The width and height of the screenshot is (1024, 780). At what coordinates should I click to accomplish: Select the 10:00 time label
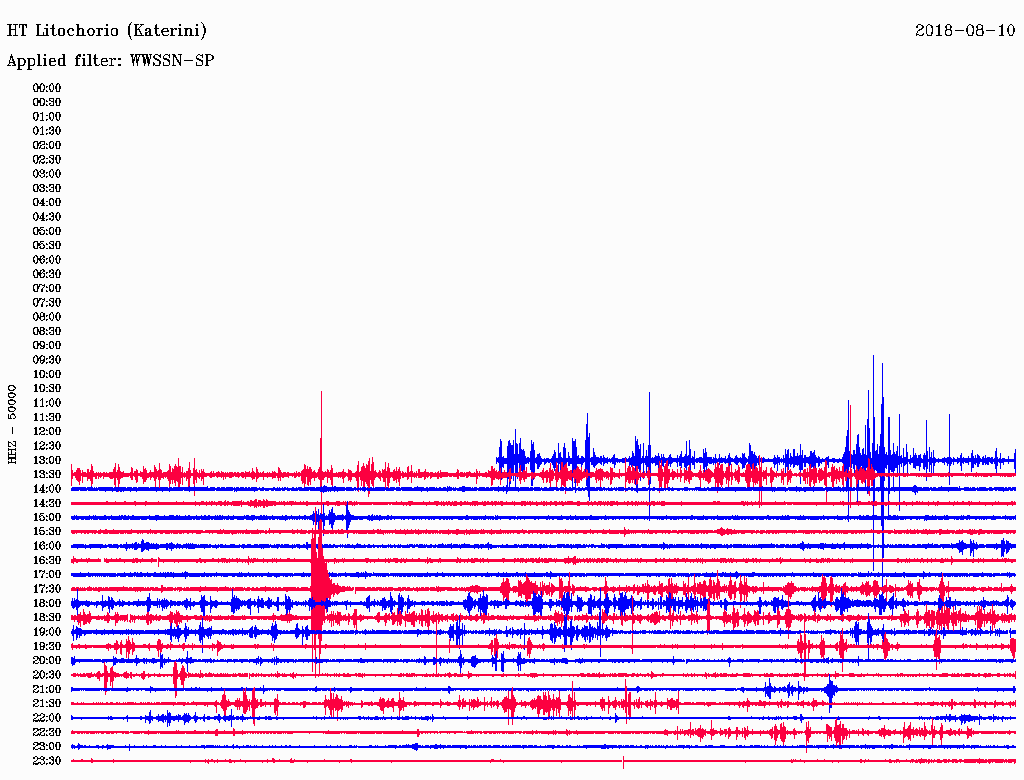click(x=47, y=374)
